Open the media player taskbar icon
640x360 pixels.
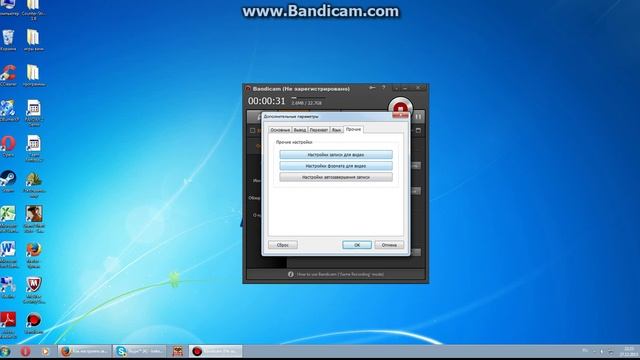45,351
